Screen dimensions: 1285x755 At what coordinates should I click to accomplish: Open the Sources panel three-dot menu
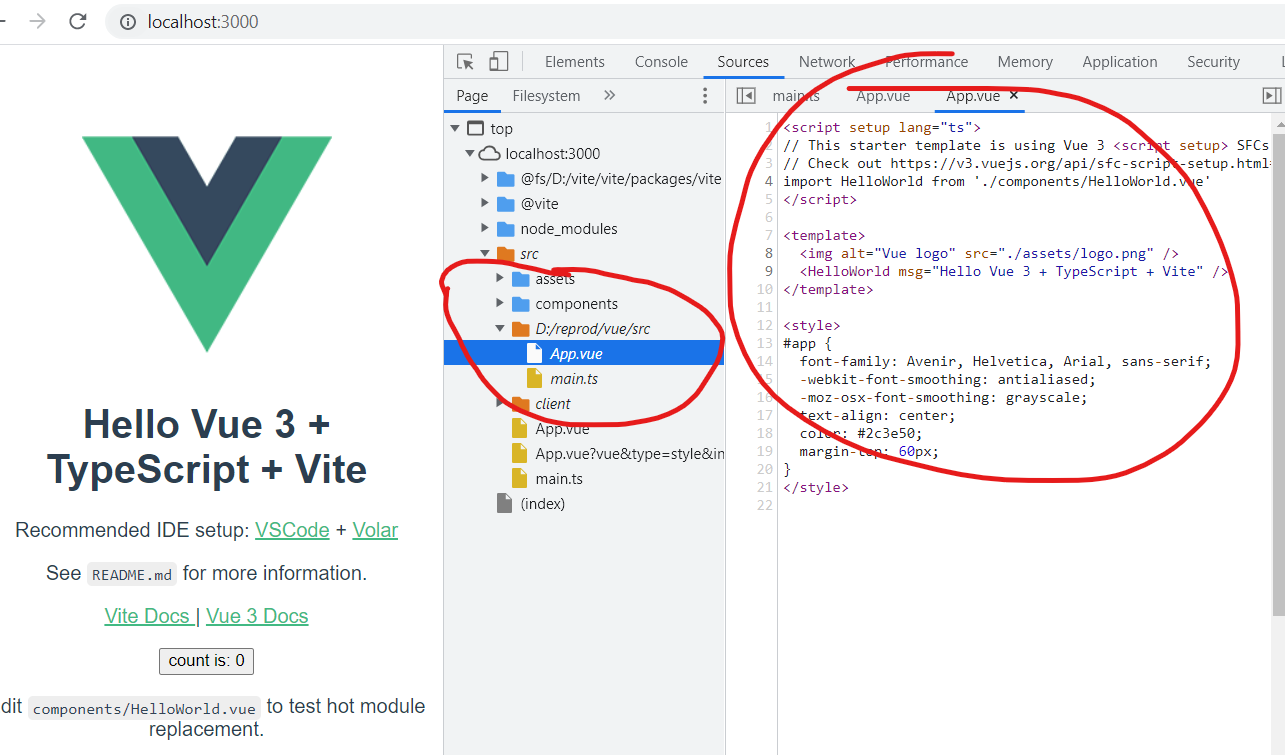704,96
